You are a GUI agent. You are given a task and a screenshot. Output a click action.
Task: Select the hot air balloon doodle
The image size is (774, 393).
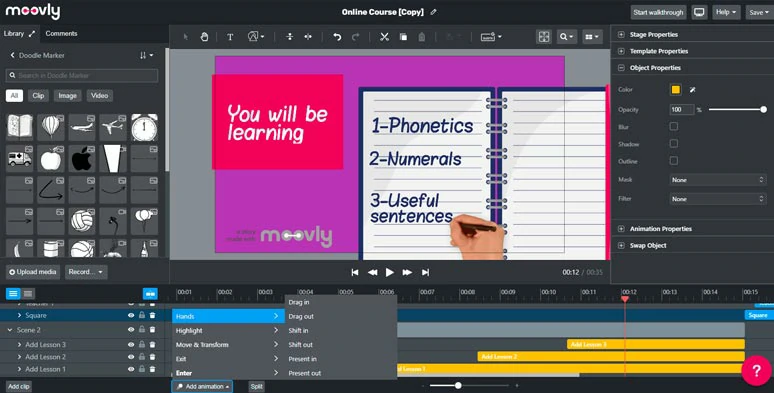51,127
